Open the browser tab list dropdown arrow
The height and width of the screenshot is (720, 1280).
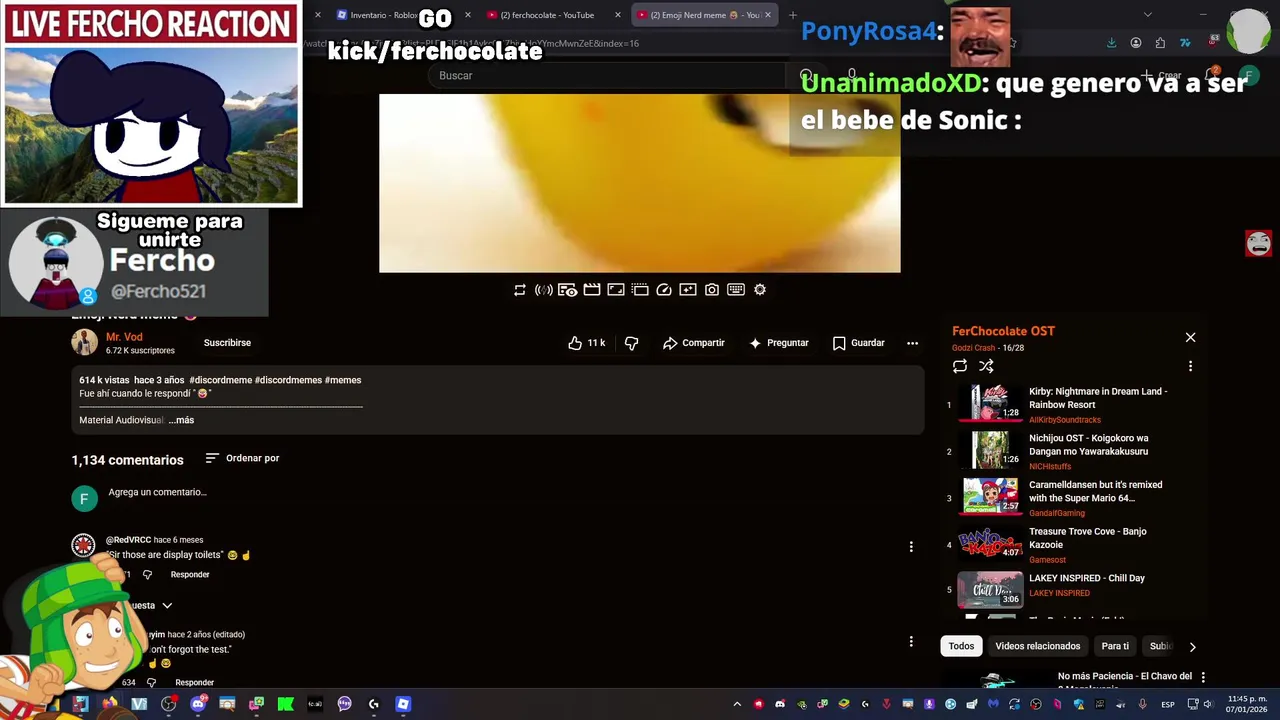(x=1147, y=15)
